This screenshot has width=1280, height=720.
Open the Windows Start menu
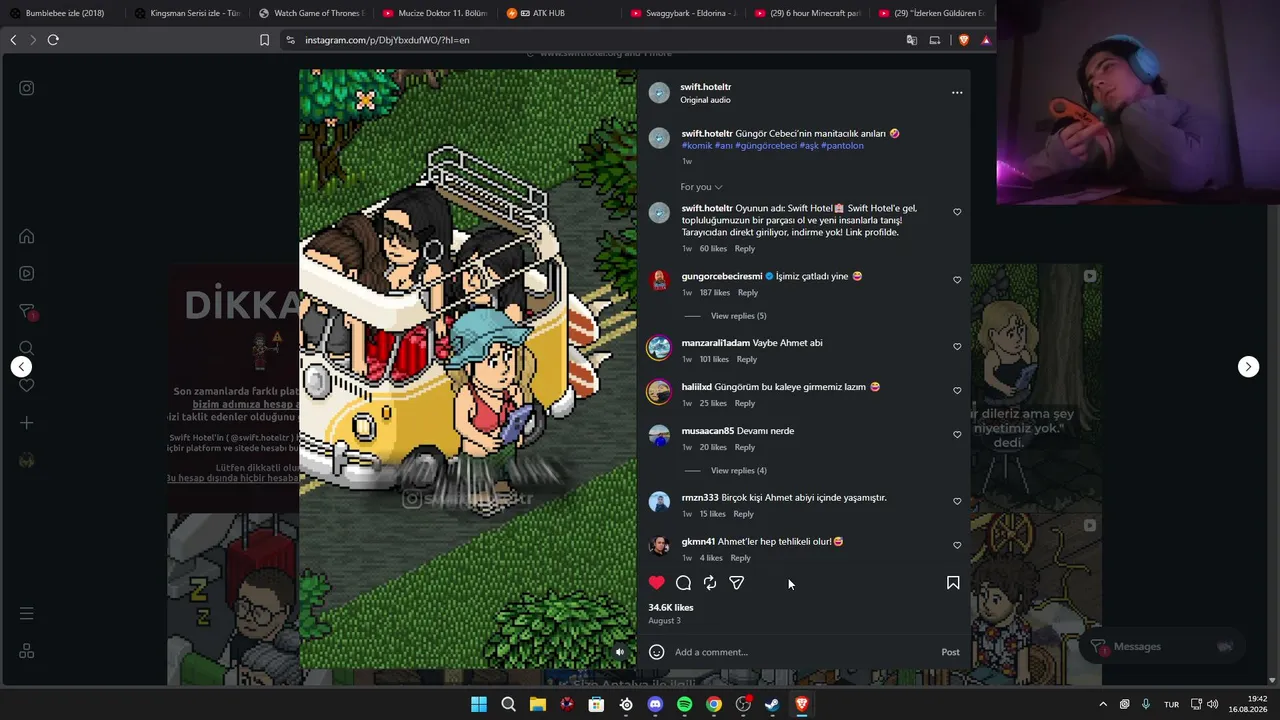479,704
